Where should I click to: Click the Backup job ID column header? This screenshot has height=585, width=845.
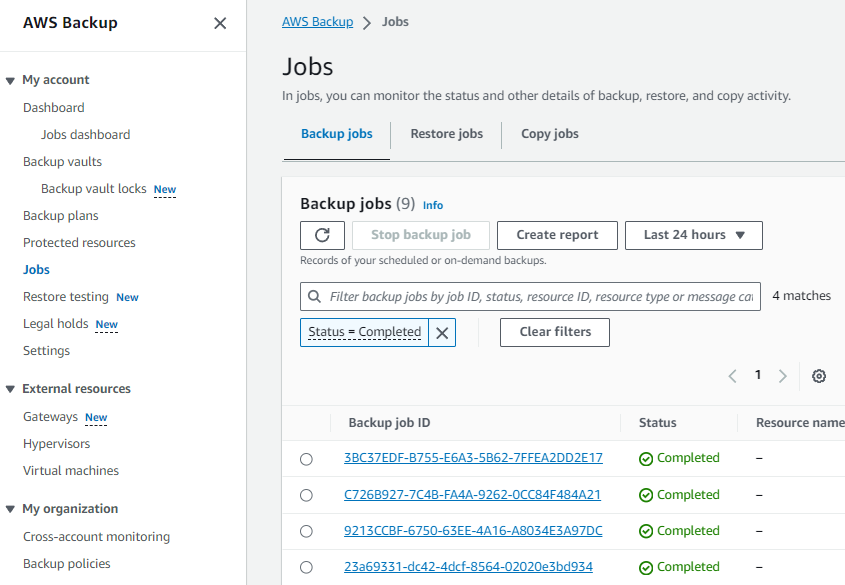click(389, 423)
